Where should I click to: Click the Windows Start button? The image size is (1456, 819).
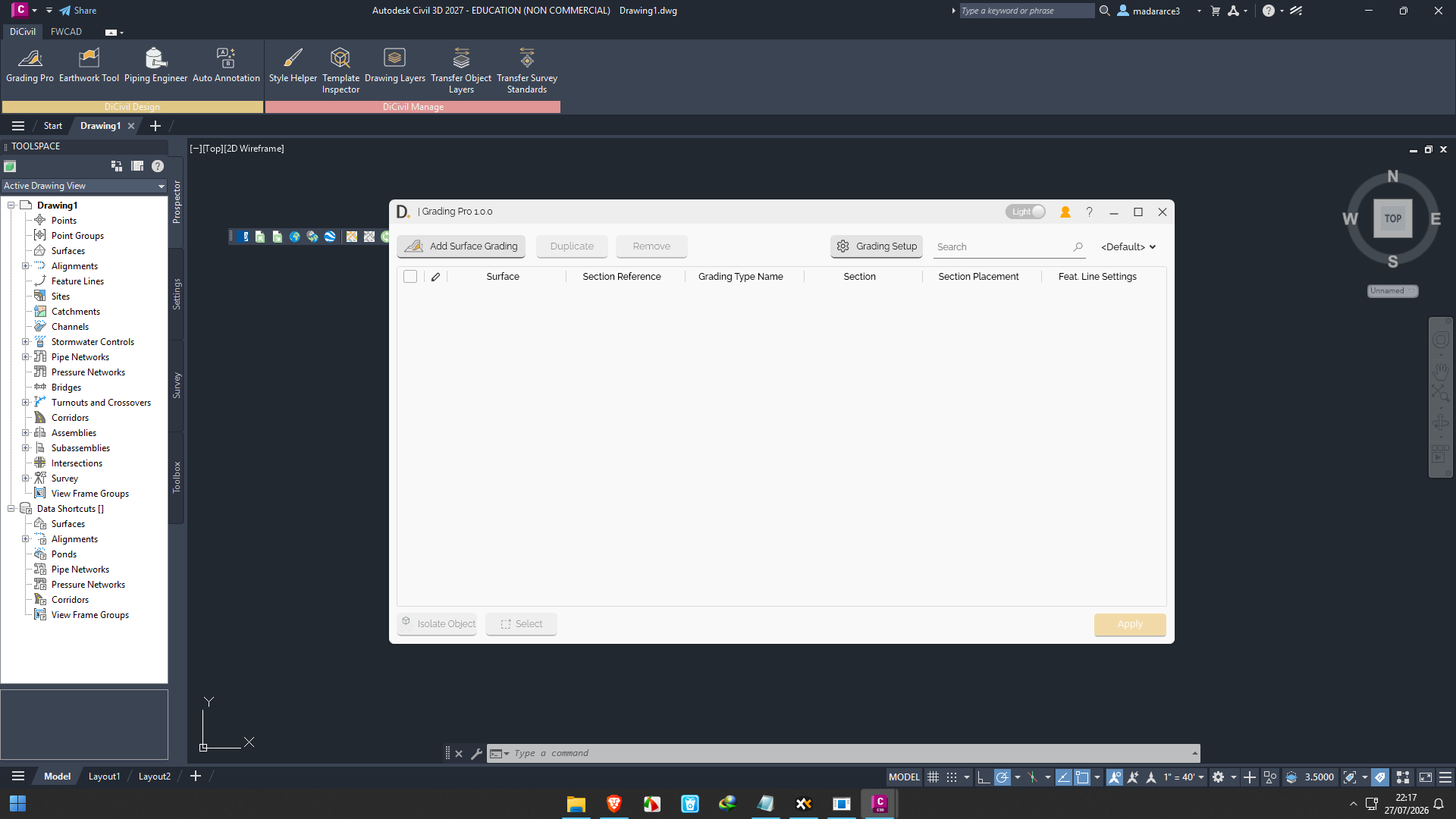[18, 804]
